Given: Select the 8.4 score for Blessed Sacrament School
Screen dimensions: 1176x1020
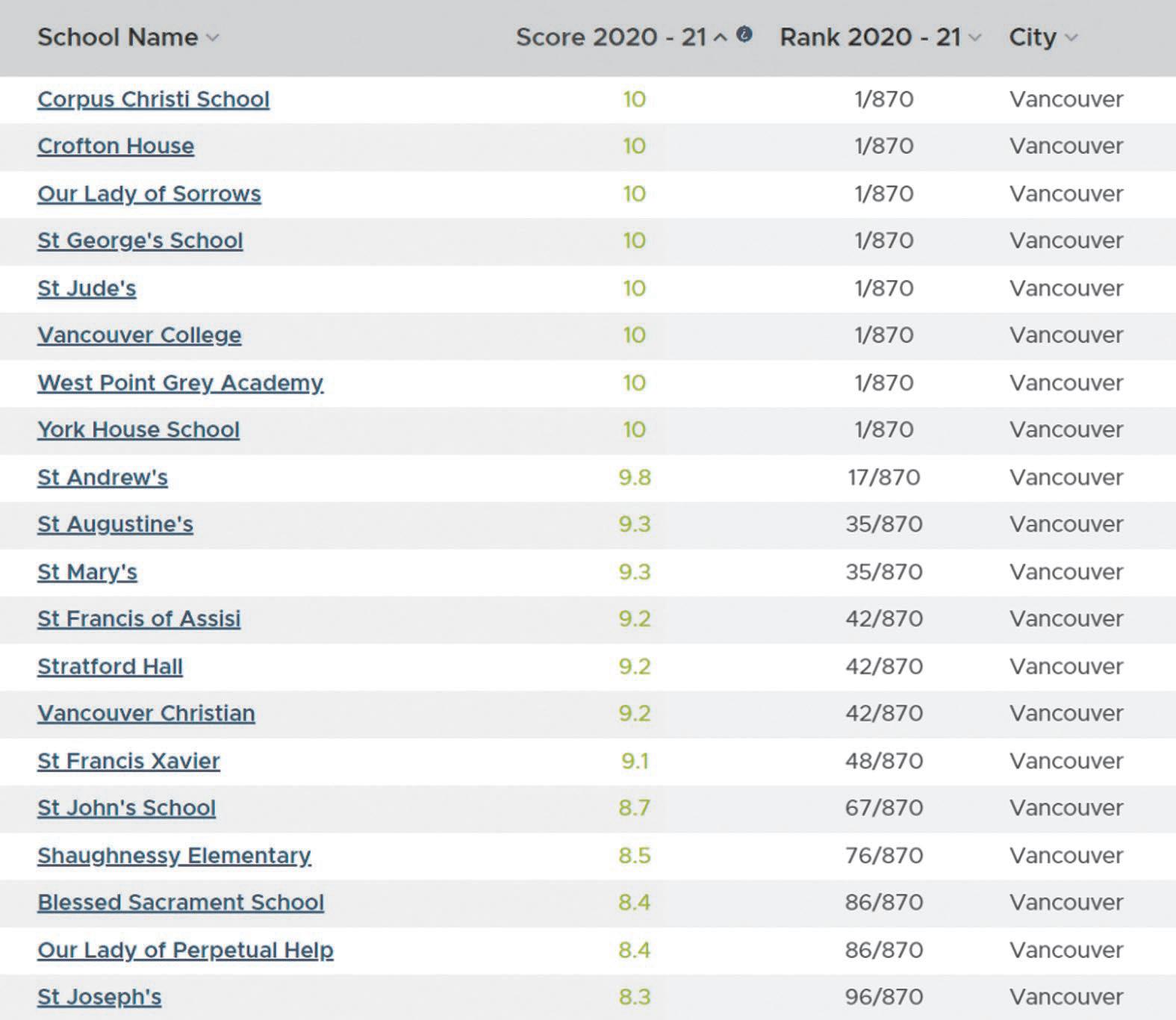Looking at the screenshot, I should pos(635,903).
